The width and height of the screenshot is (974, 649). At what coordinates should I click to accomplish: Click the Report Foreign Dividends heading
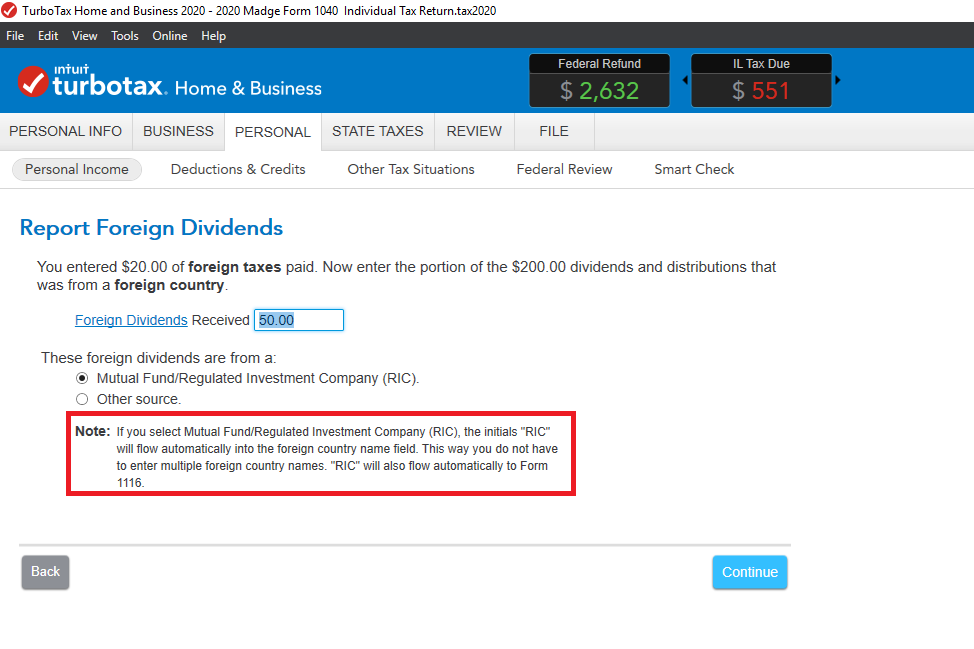tap(152, 228)
